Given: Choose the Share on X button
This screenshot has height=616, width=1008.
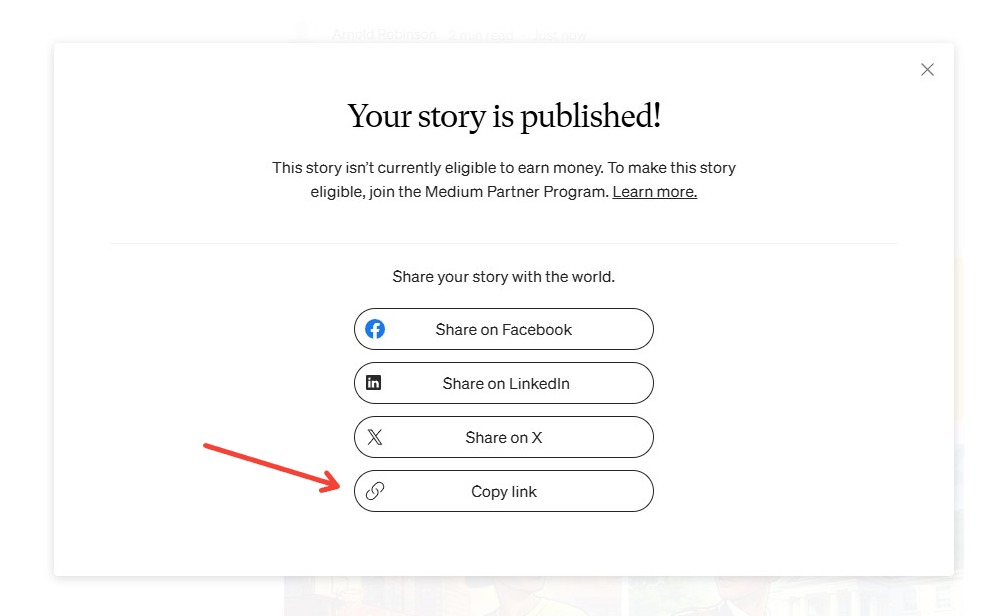Looking at the screenshot, I should coord(503,437).
